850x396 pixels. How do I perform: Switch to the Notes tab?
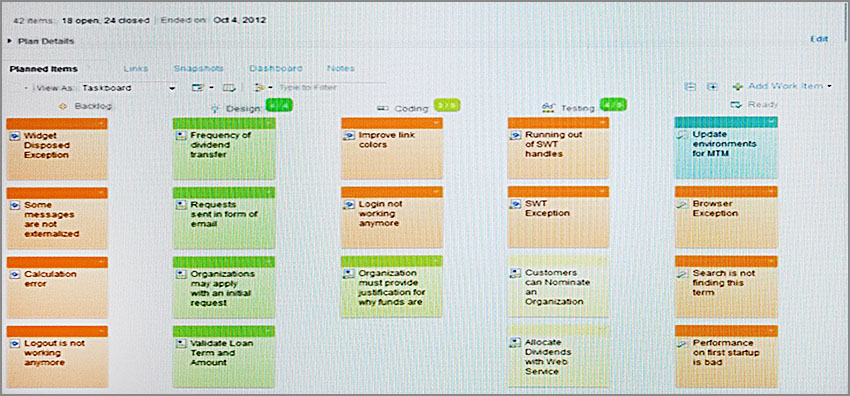pos(341,69)
